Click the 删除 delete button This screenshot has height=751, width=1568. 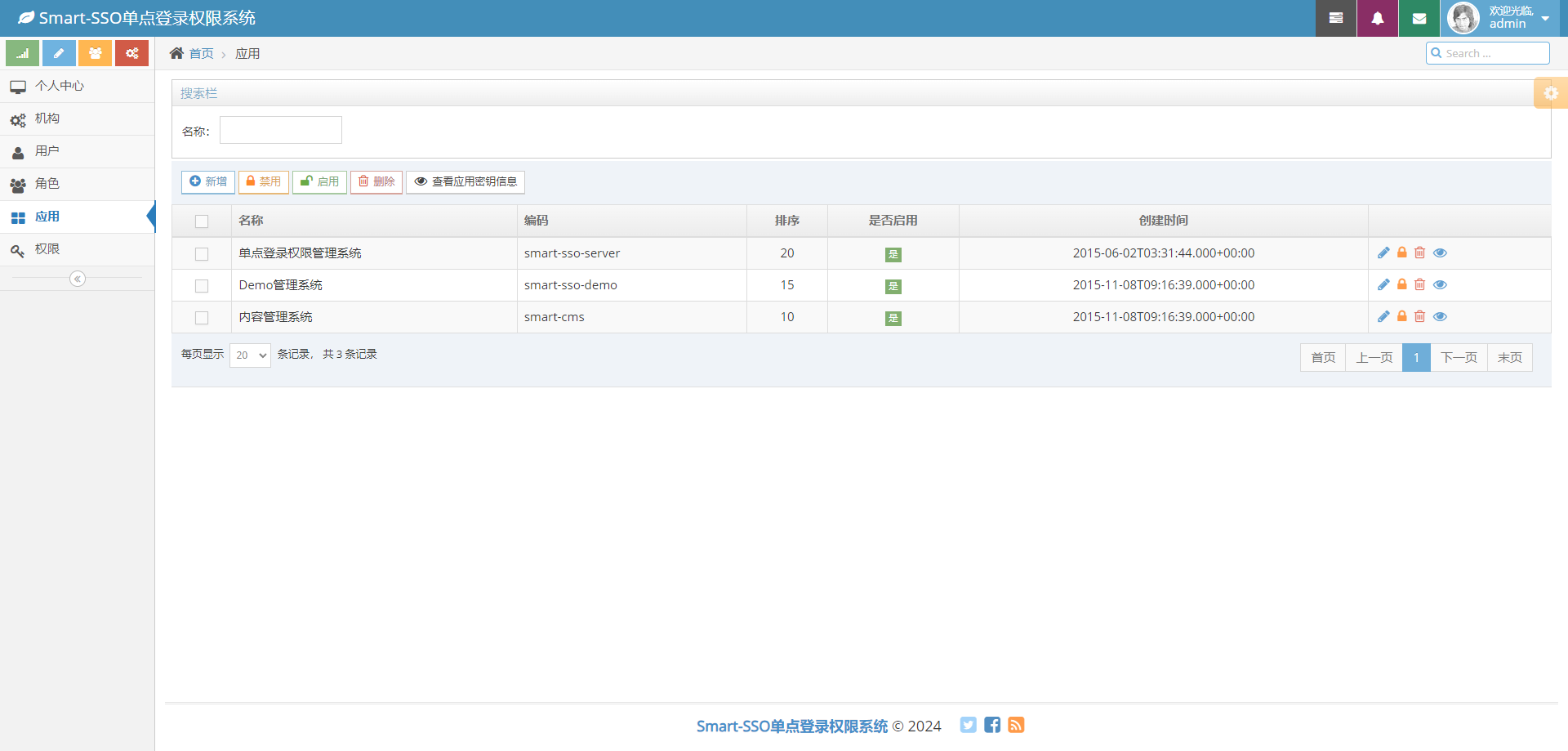tap(376, 181)
